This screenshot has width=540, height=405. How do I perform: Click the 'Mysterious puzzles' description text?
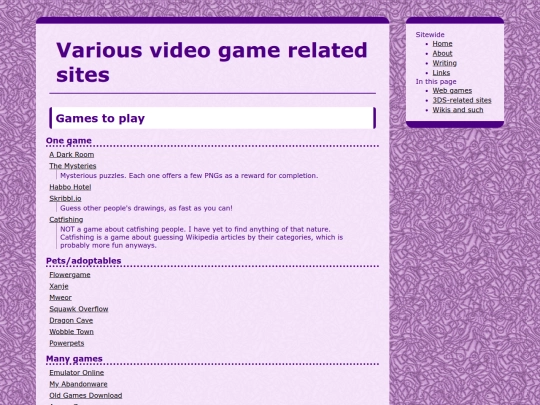(189, 176)
